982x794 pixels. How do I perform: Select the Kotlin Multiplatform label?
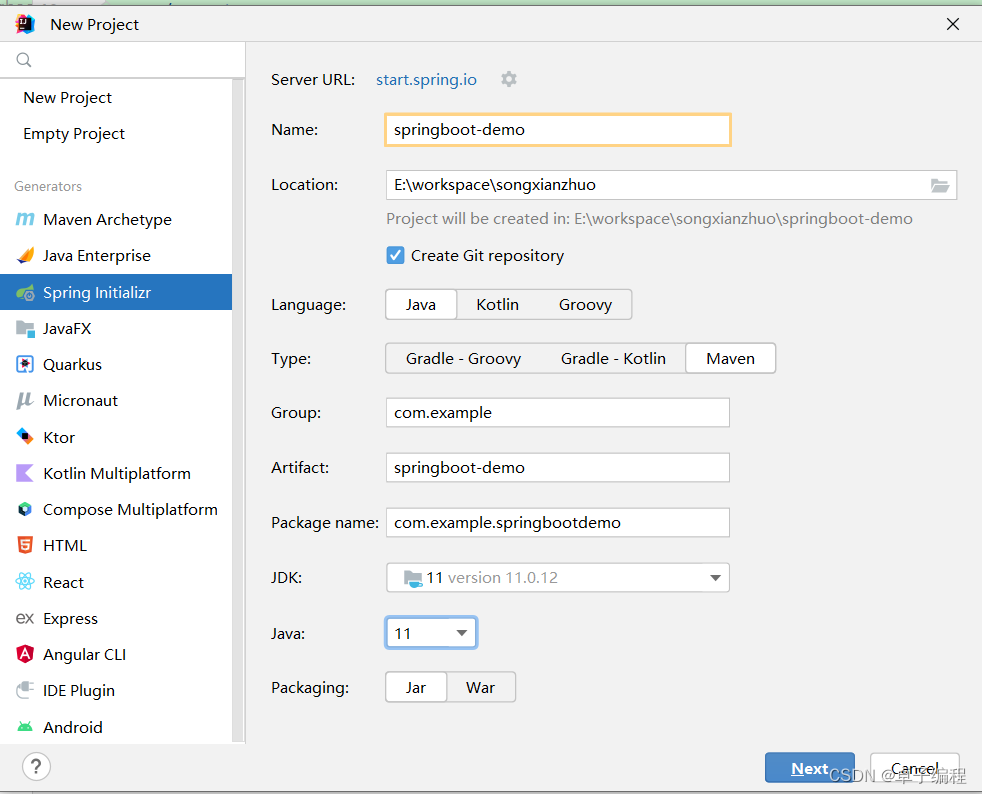pyautogui.click(x=117, y=473)
